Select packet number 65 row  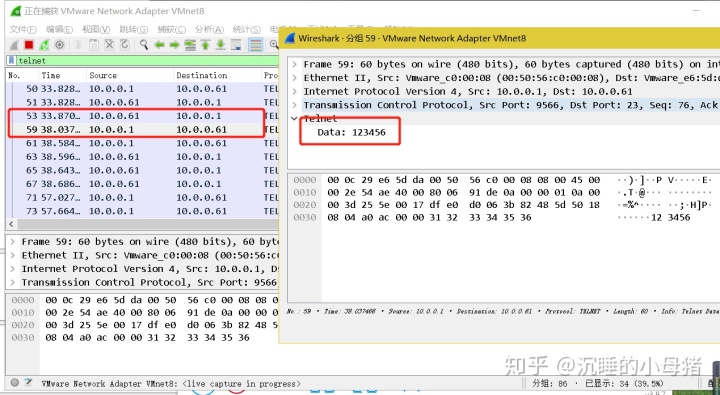coord(143,170)
